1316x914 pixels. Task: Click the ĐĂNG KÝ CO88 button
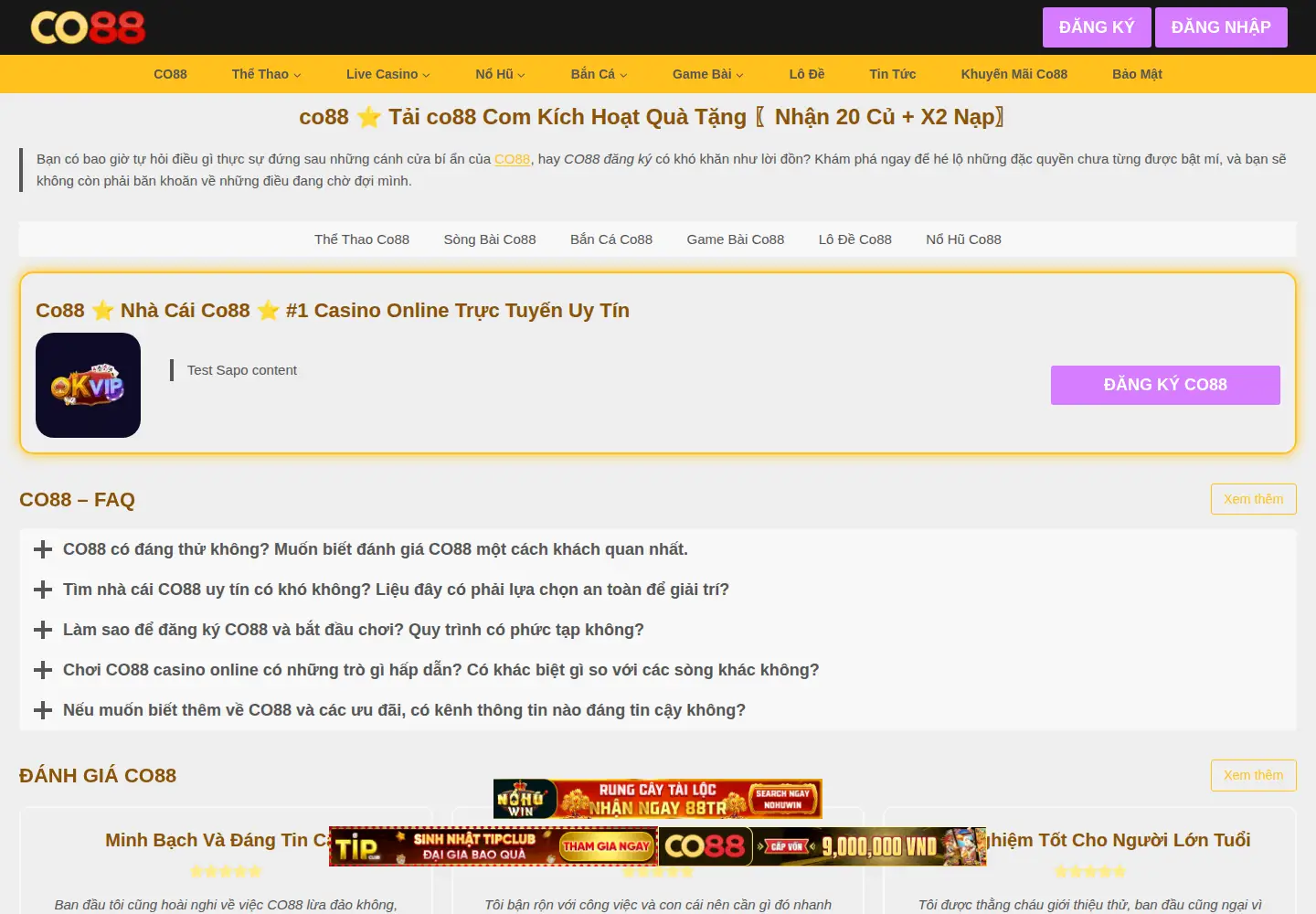click(x=1165, y=385)
